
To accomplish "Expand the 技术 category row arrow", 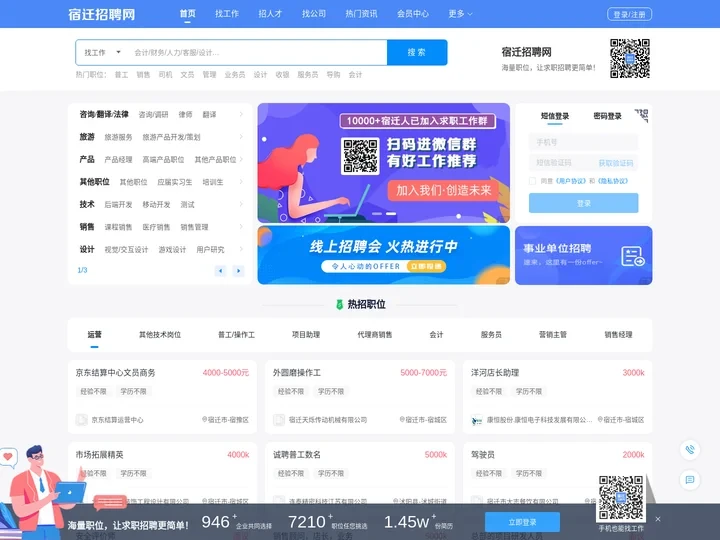I will [241, 204].
